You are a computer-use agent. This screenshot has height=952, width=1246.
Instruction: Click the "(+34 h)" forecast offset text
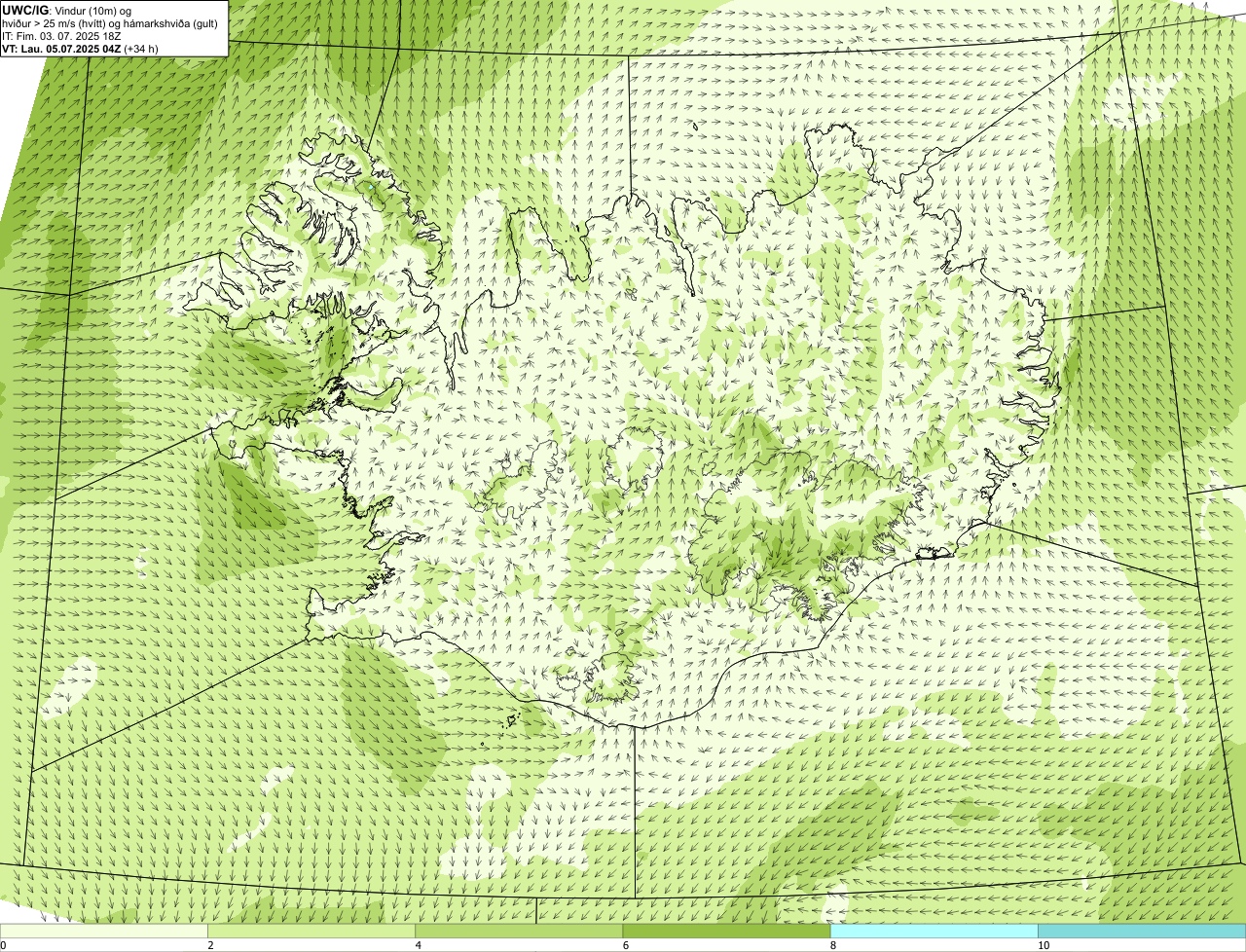click(x=141, y=48)
